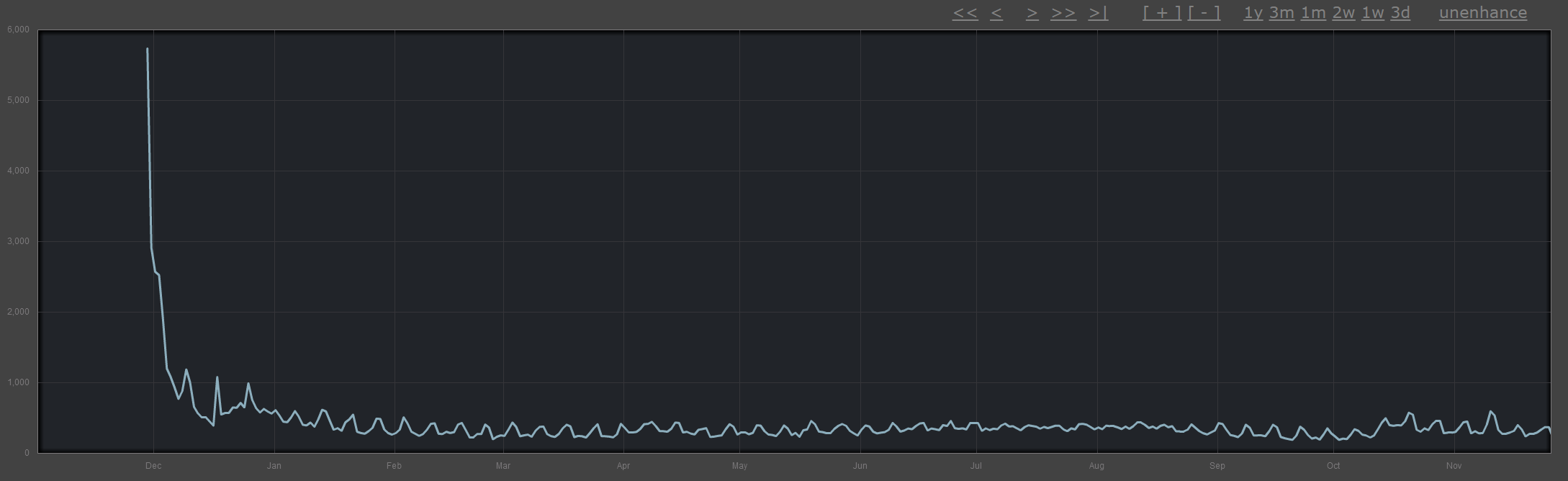Set chart range to 1y
This screenshot has width=1568, height=481.
1253,13
